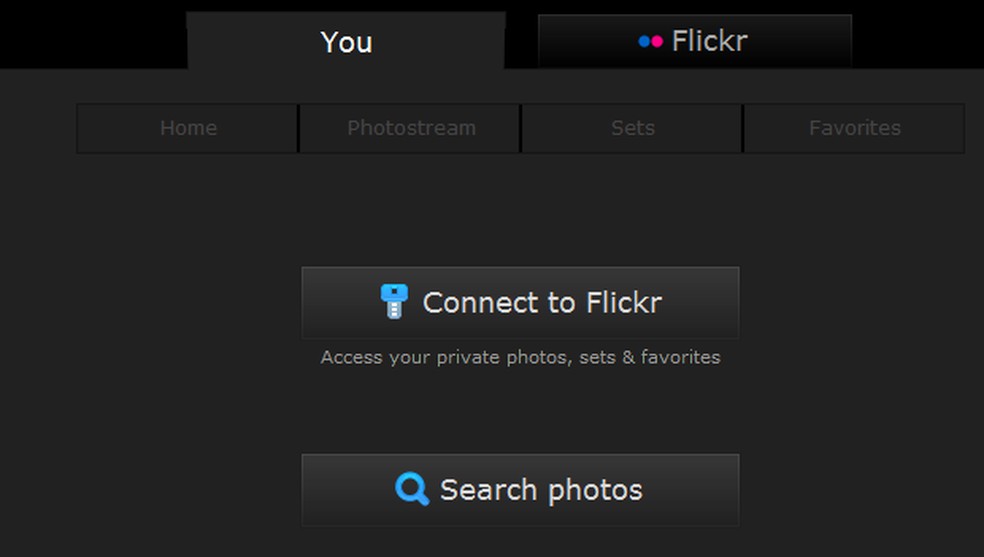Open the Favorites navigation item
Screen dimensions: 984x557
click(854, 128)
